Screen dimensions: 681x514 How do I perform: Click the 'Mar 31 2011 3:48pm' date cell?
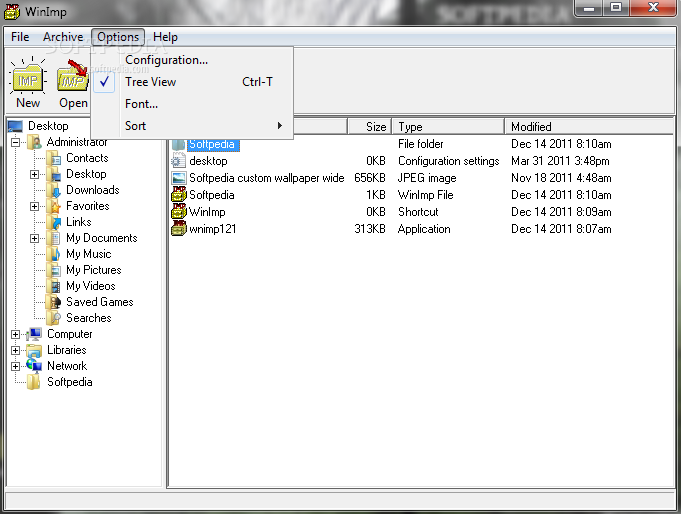click(560, 161)
